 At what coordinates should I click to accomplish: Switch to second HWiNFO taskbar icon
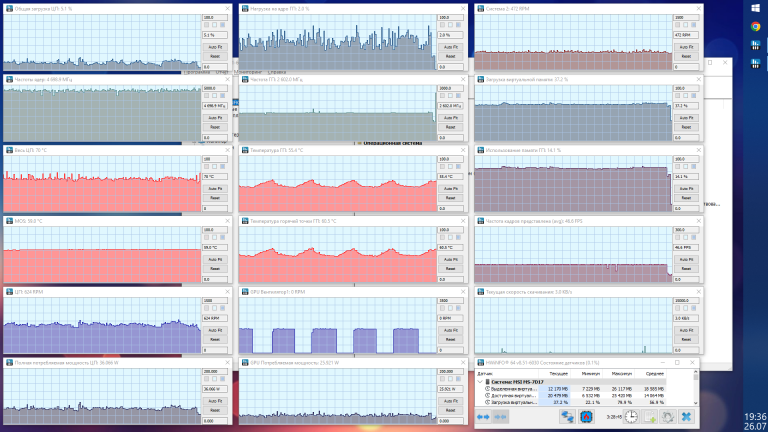point(755,64)
